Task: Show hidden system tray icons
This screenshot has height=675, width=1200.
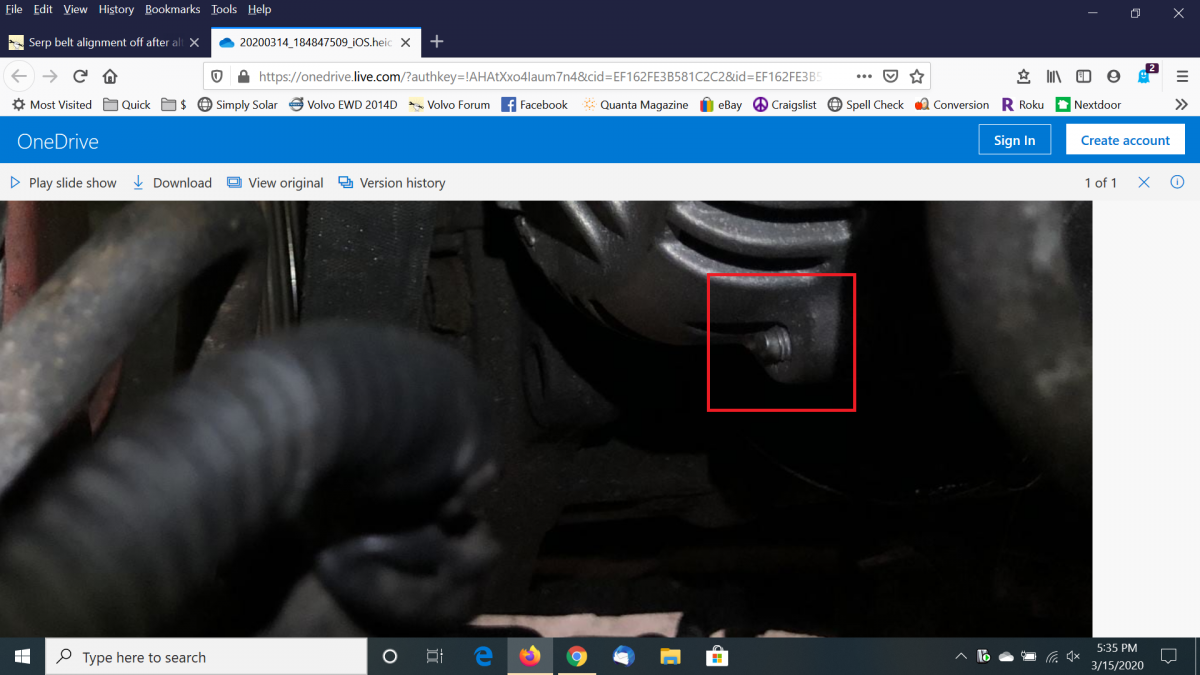Action: (x=961, y=657)
